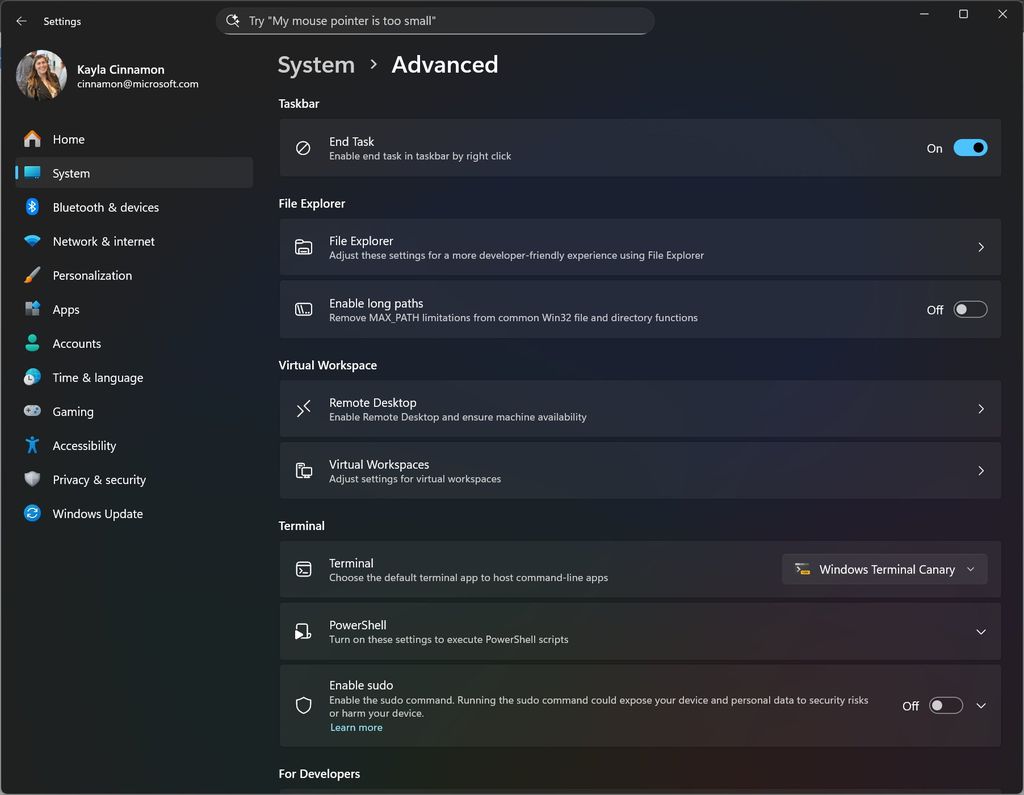The width and height of the screenshot is (1024, 795).
Task: Select Gaming in the sidebar
Action: click(x=74, y=411)
